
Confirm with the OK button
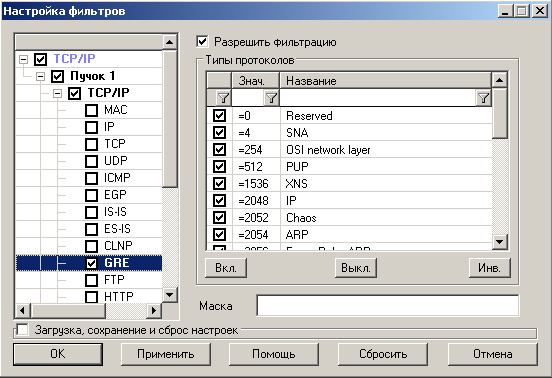click(x=58, y=354)
